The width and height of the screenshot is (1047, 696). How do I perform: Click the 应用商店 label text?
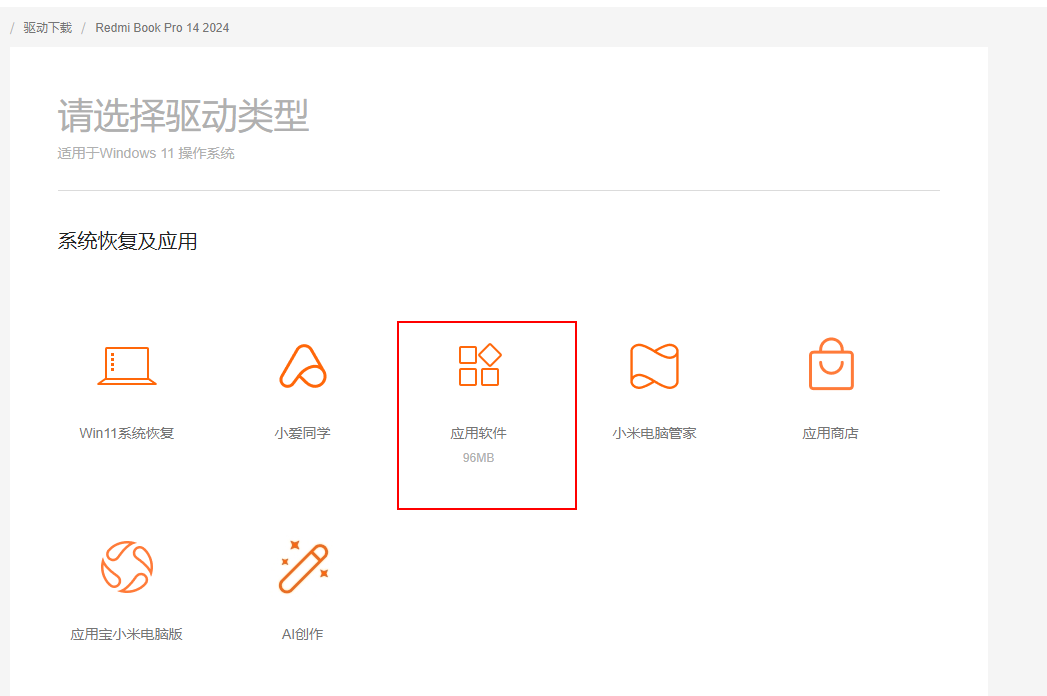(x=831, y=433)
